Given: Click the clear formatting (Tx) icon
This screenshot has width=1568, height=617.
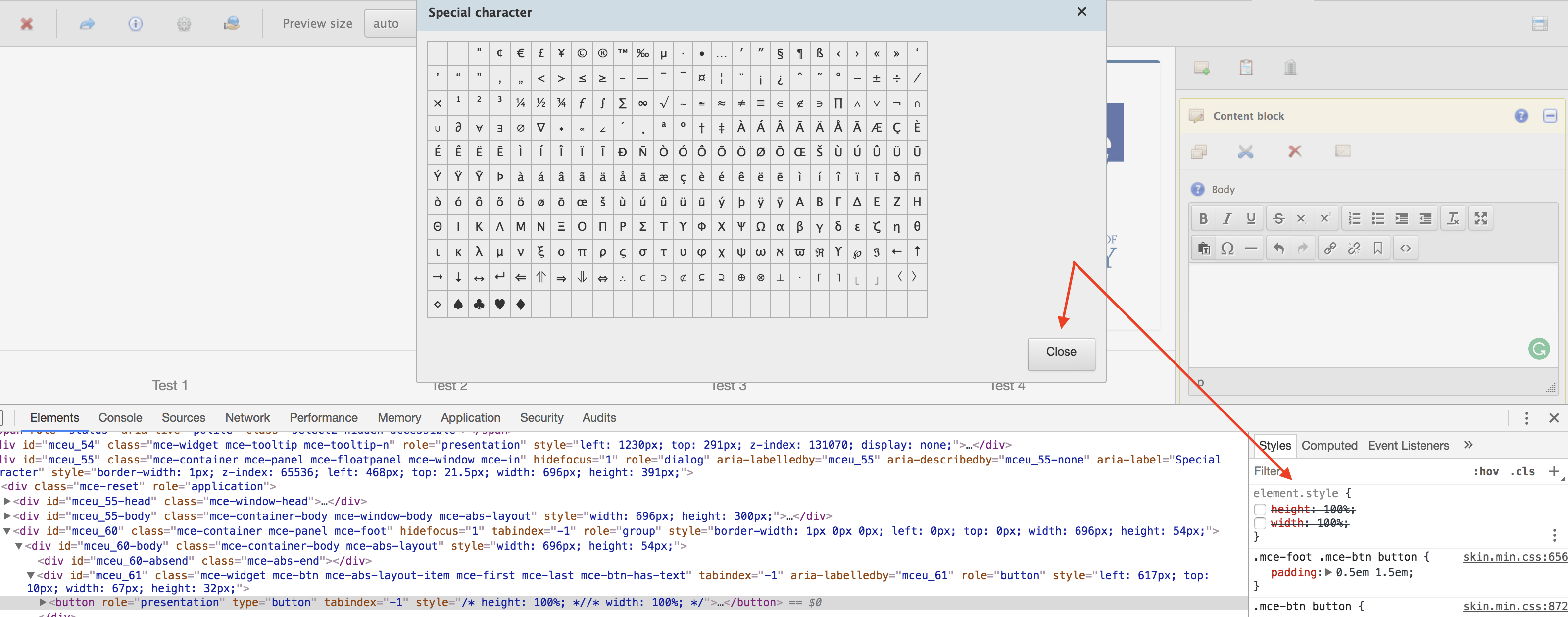Looking at the screenshot, I should coord(1453,218).
